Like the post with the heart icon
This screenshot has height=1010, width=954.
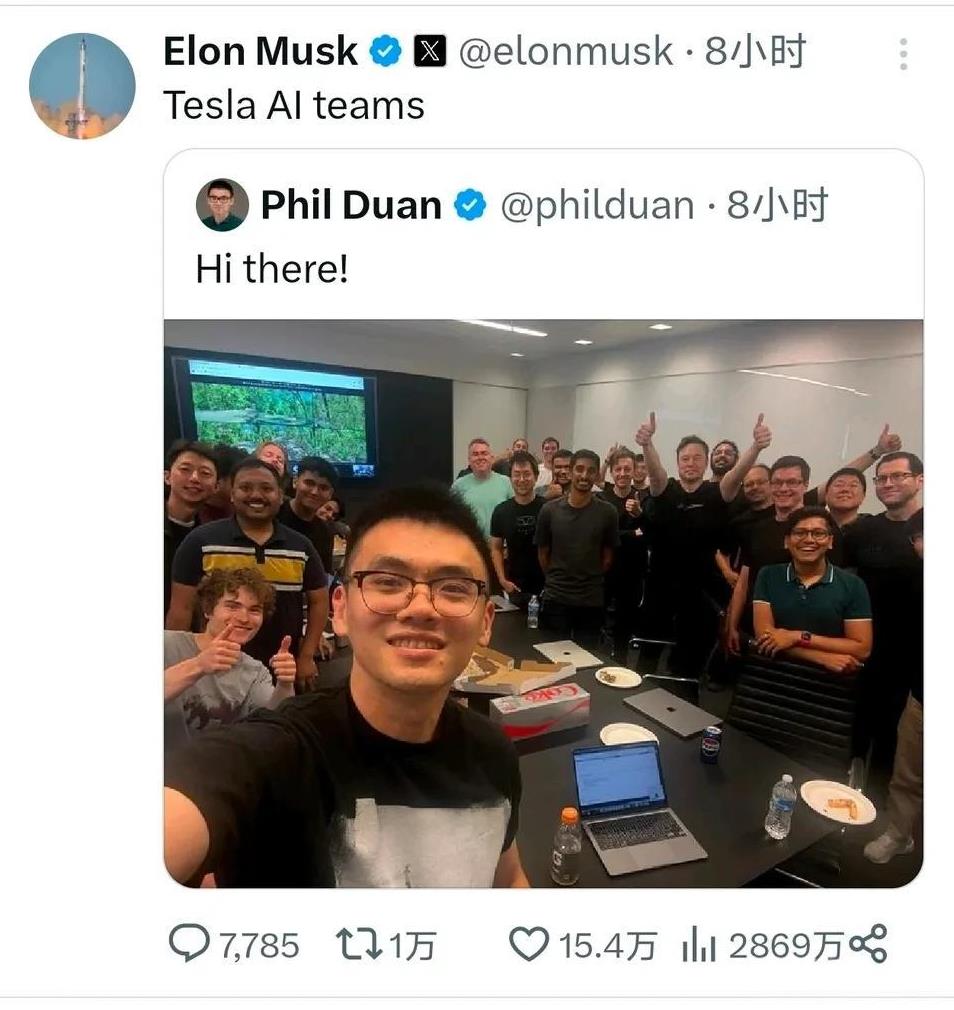coord(529,944)
